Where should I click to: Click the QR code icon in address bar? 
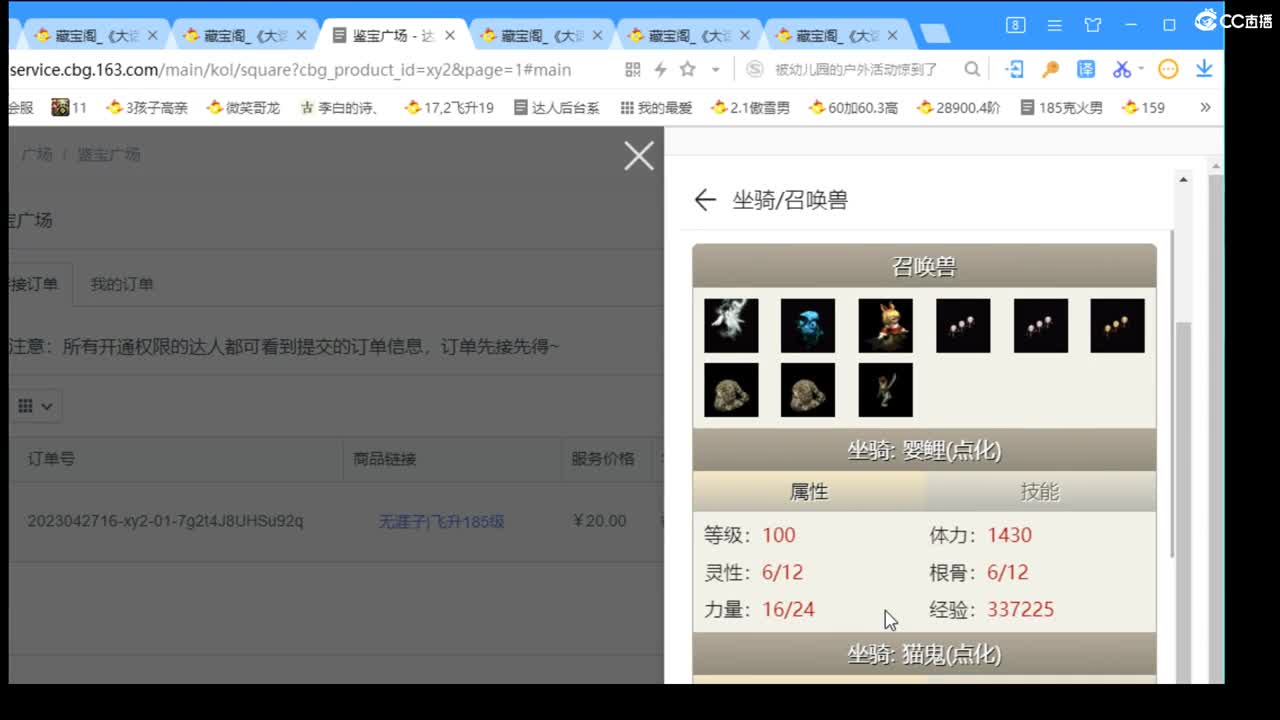(632, 69)
